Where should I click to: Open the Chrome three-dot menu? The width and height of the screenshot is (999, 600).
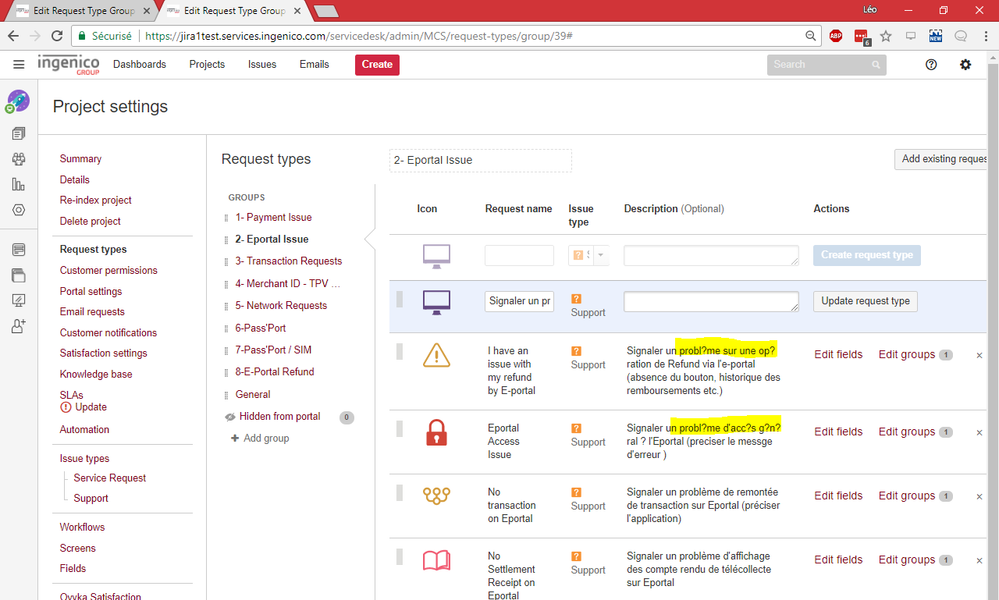[x=986, y=36]
